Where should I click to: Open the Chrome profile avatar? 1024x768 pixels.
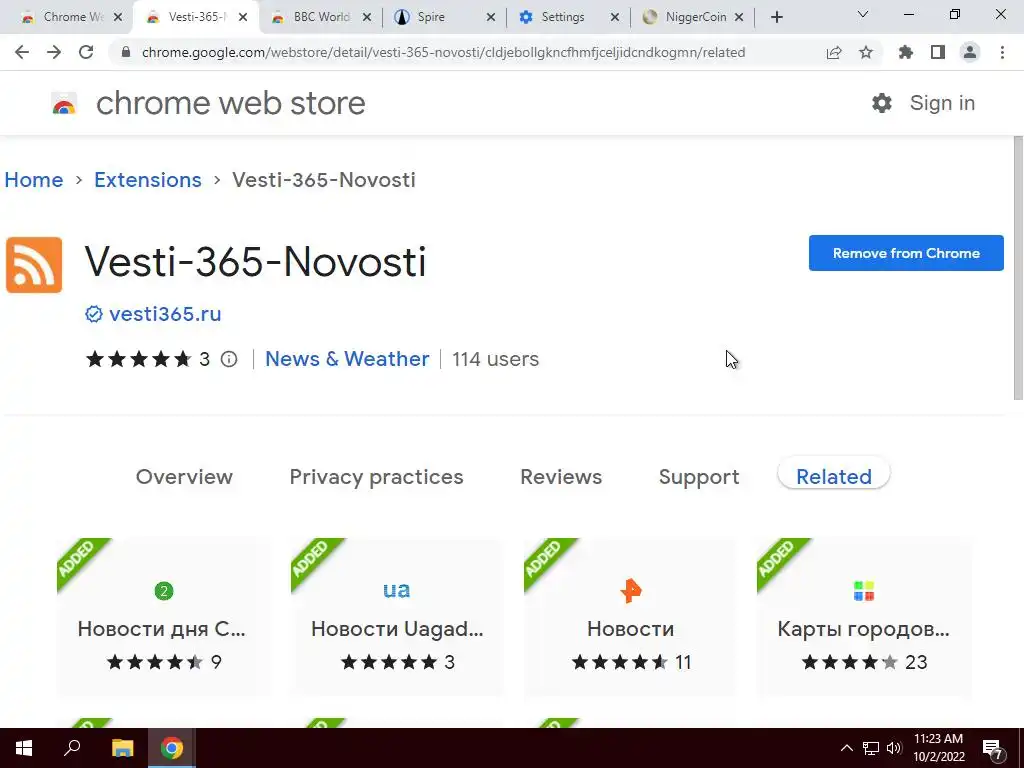click(970, 52)
